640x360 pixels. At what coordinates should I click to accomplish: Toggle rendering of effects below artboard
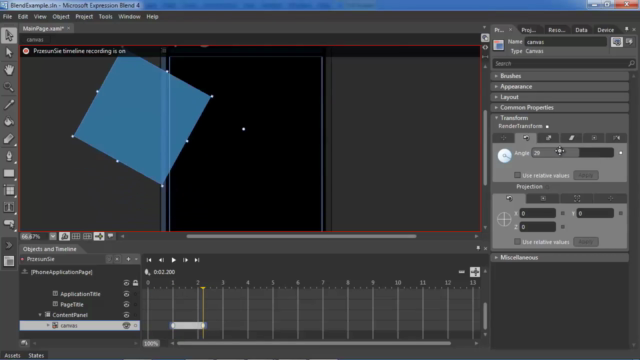click(64, 236)
